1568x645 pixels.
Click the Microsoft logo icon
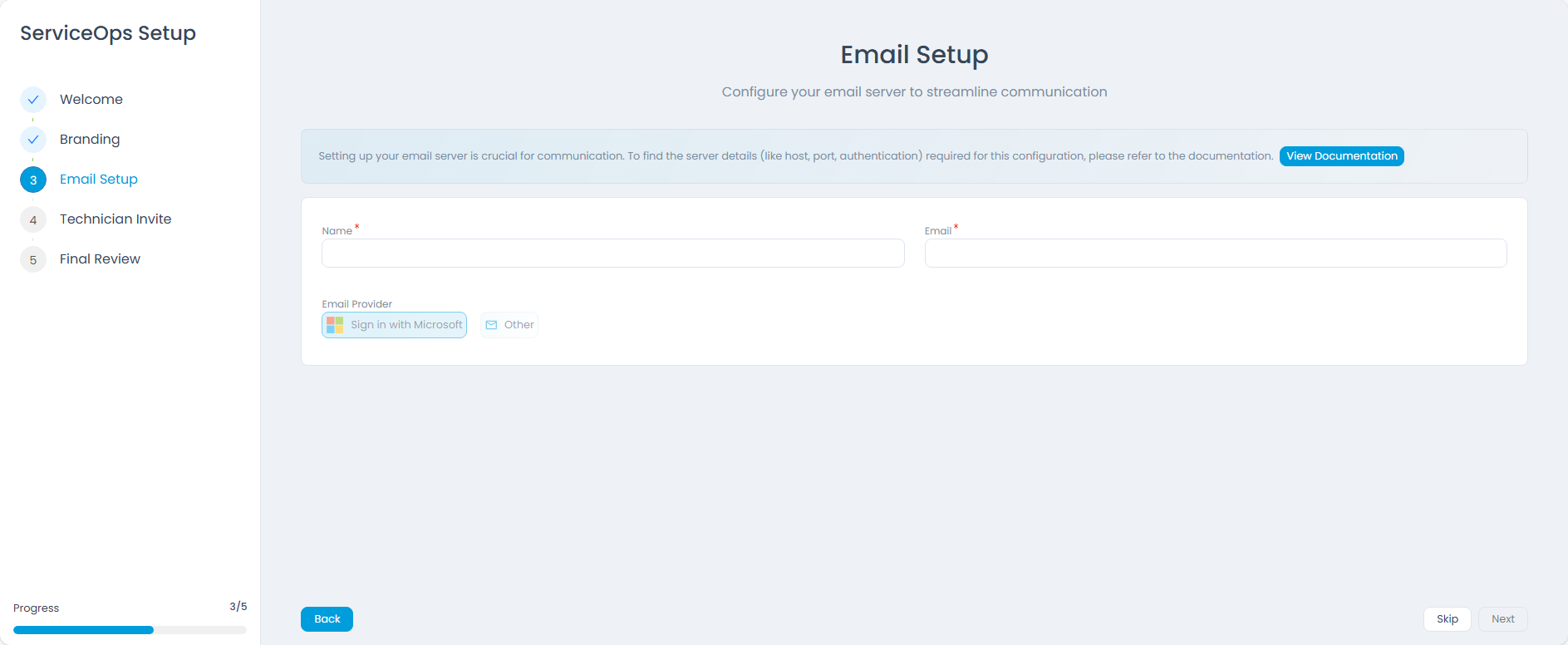click(335, 325)
